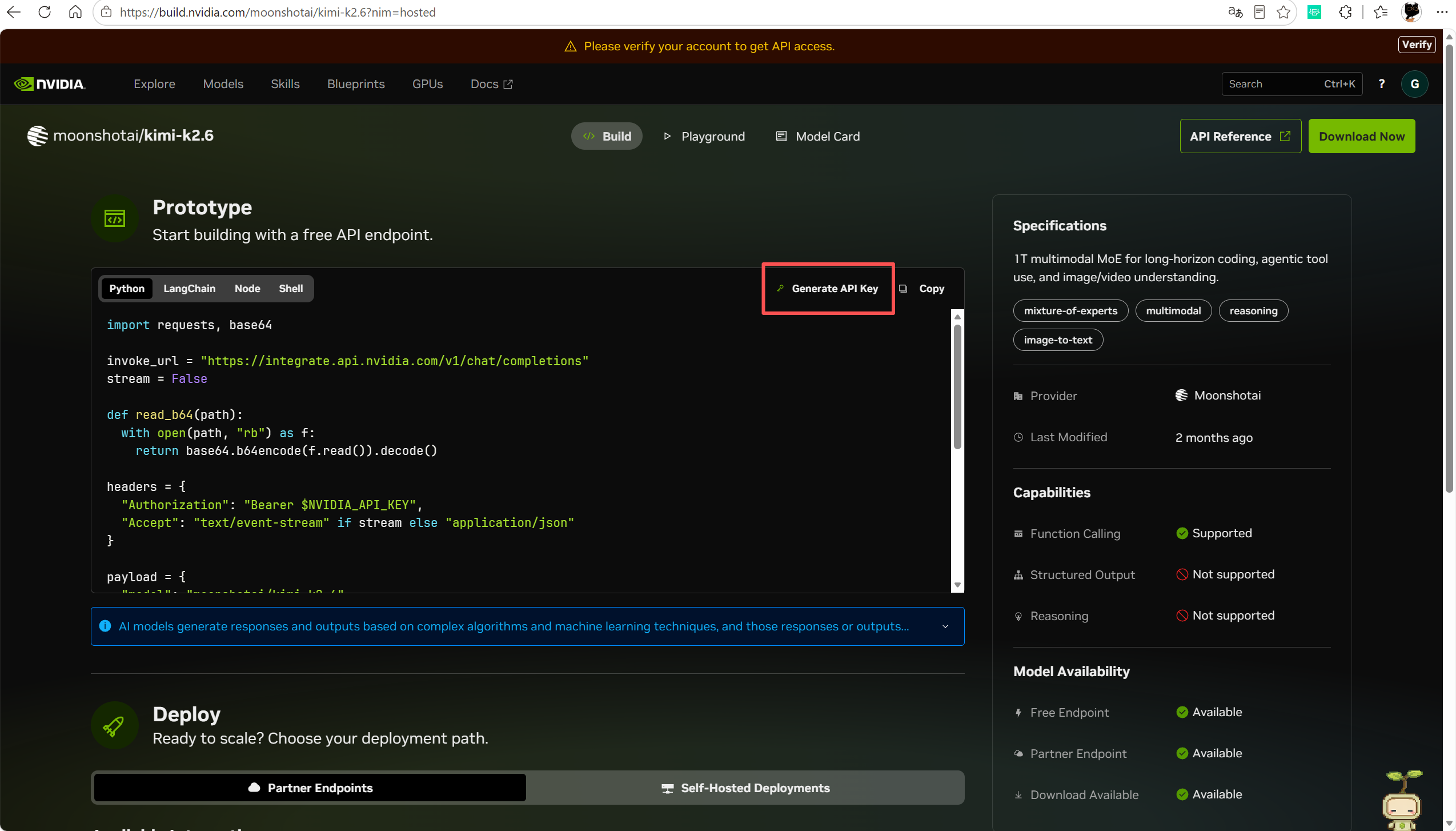The image size is (1456, 831).
Task: Click the Verify button
Action: (1417, 45)
